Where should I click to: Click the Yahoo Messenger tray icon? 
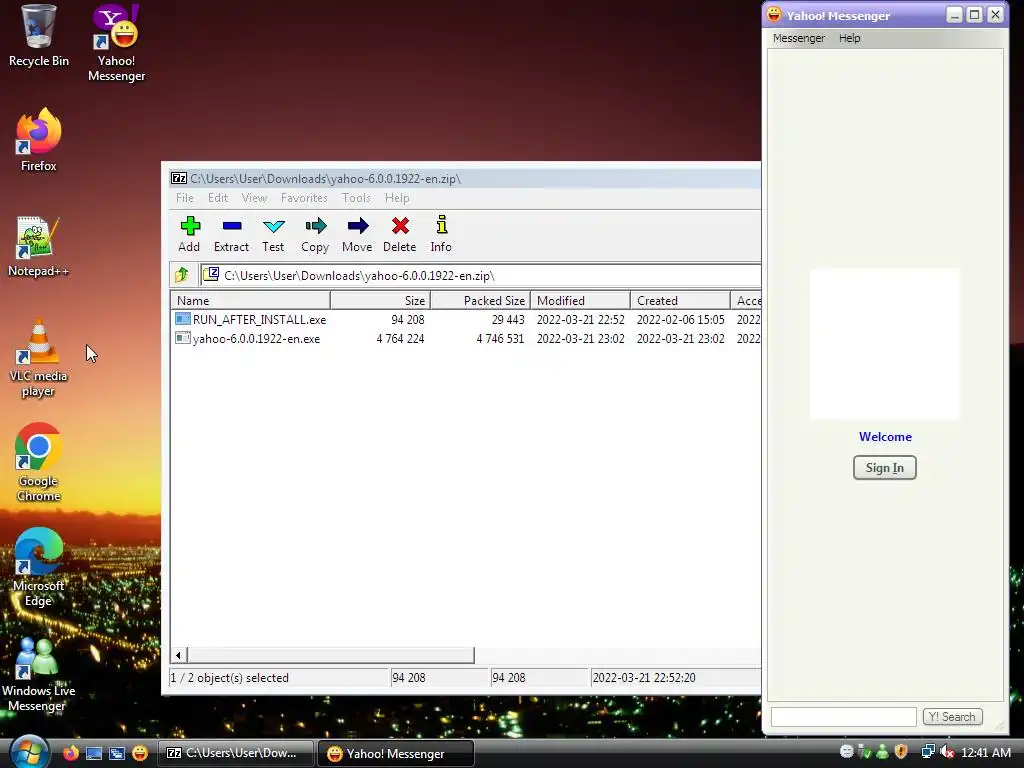click(846, 752)
